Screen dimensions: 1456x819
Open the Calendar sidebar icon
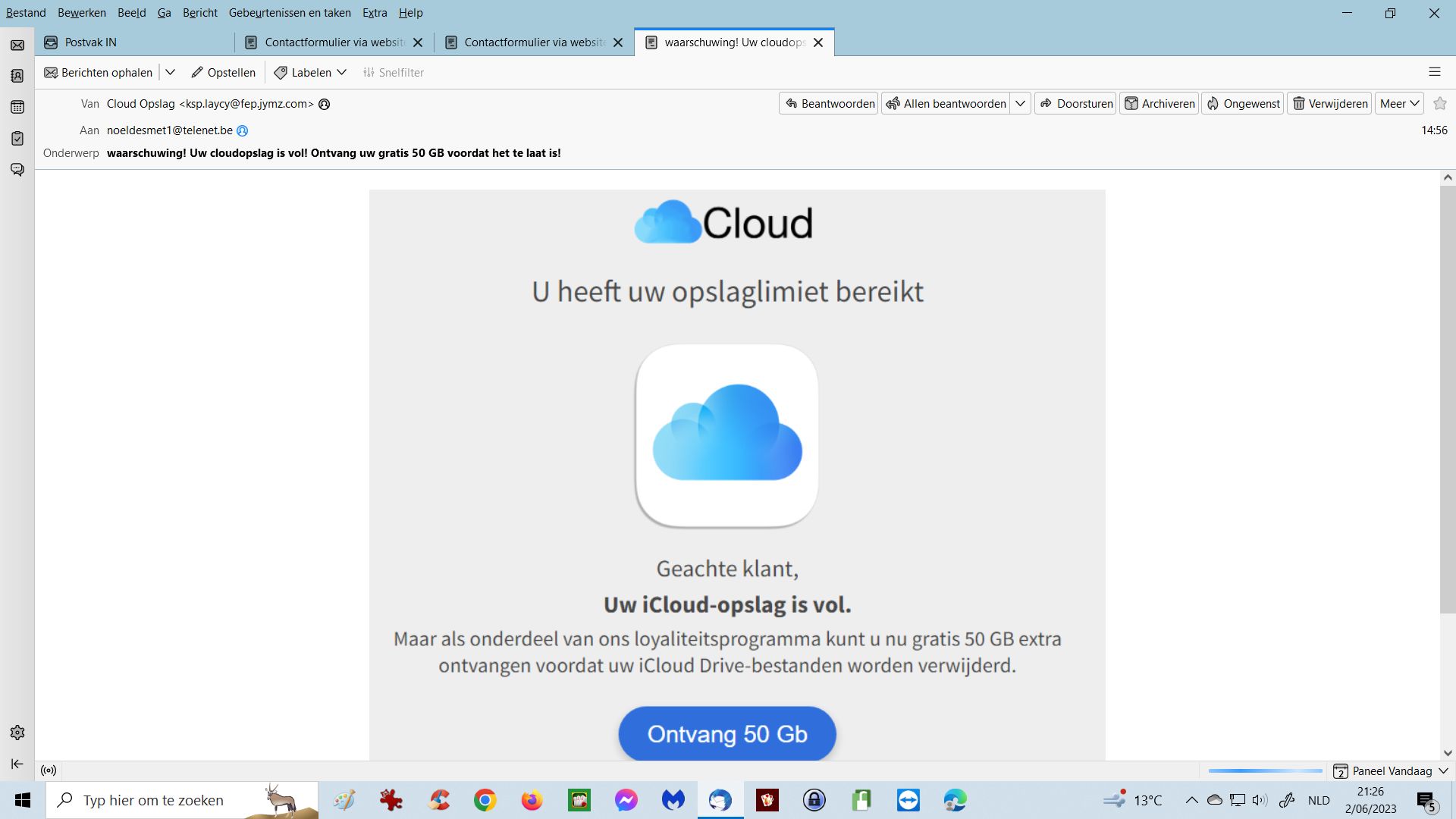(x=17, y=107)
